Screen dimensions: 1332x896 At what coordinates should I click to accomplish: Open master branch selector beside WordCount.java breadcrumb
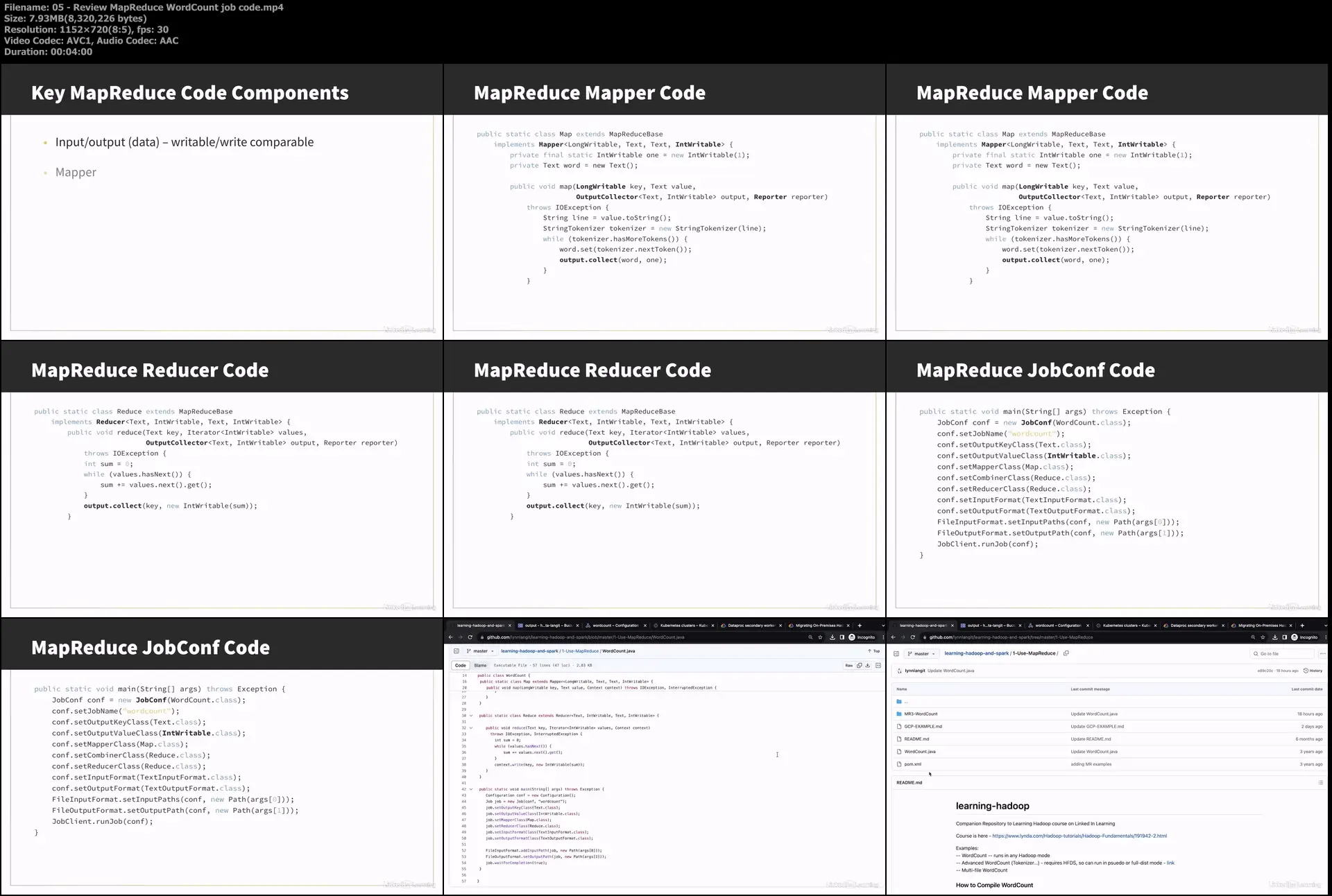480,651
